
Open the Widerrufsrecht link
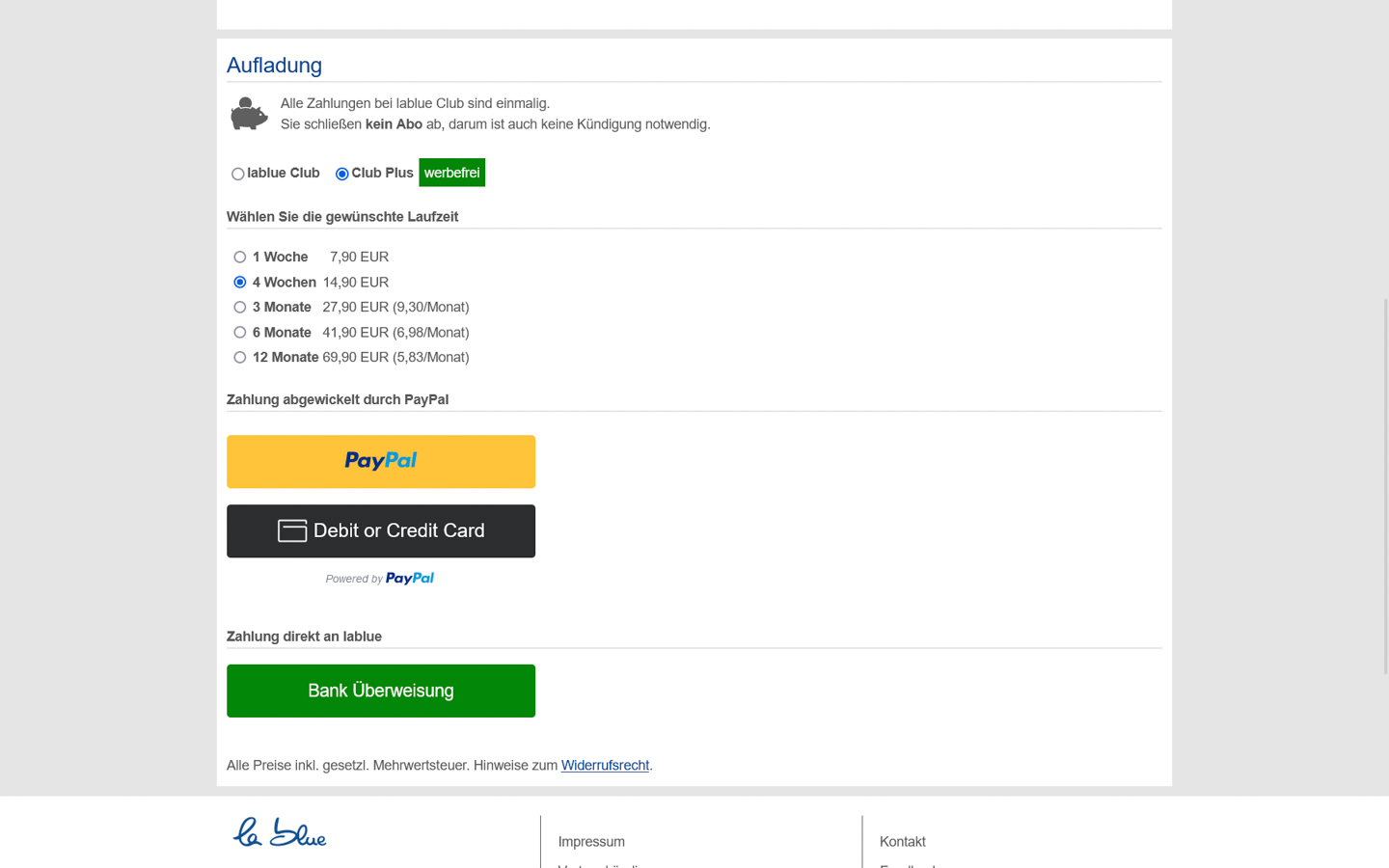point(605,766)
